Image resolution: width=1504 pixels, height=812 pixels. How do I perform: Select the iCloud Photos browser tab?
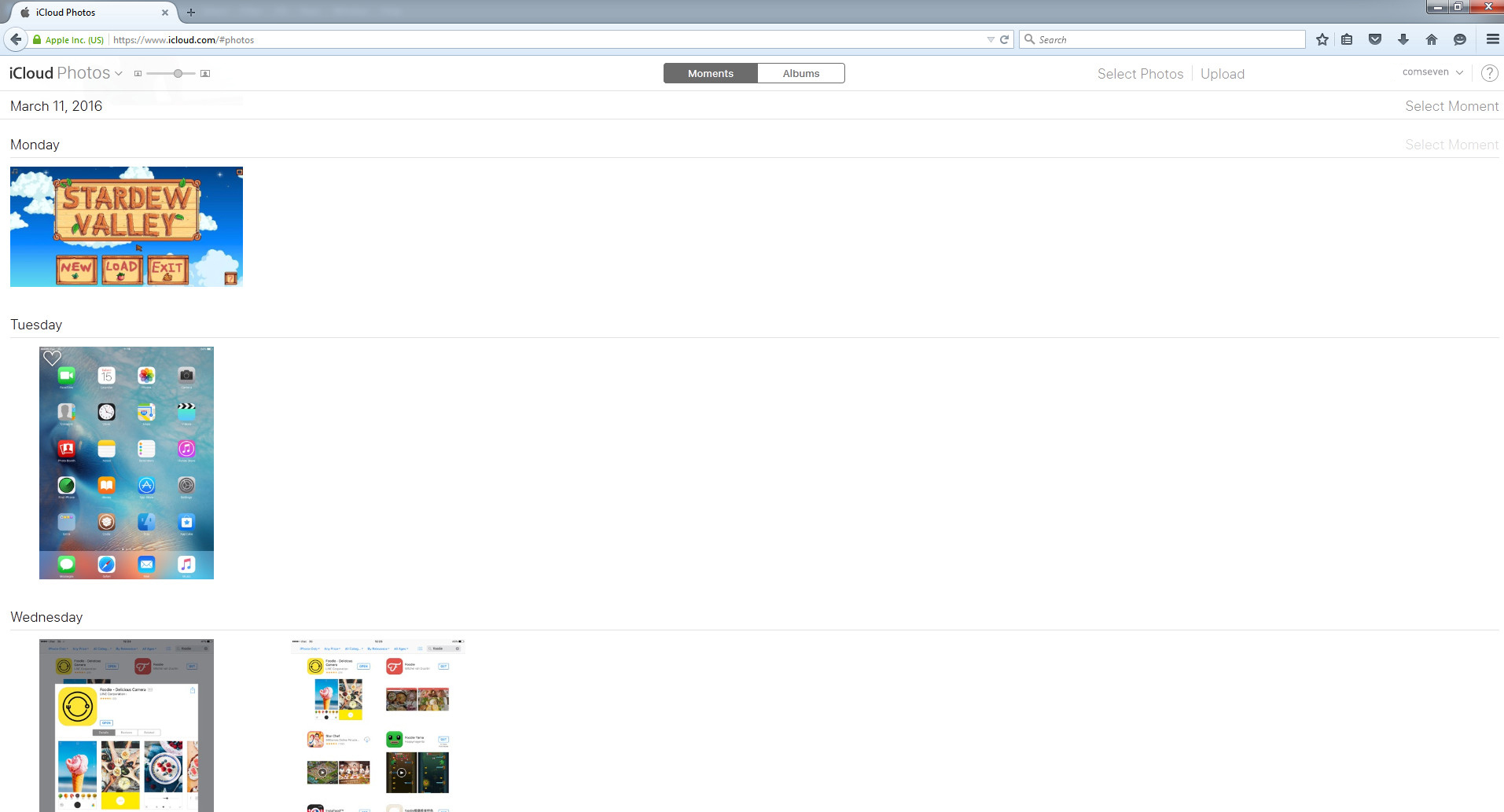click(x=93, y=13)
